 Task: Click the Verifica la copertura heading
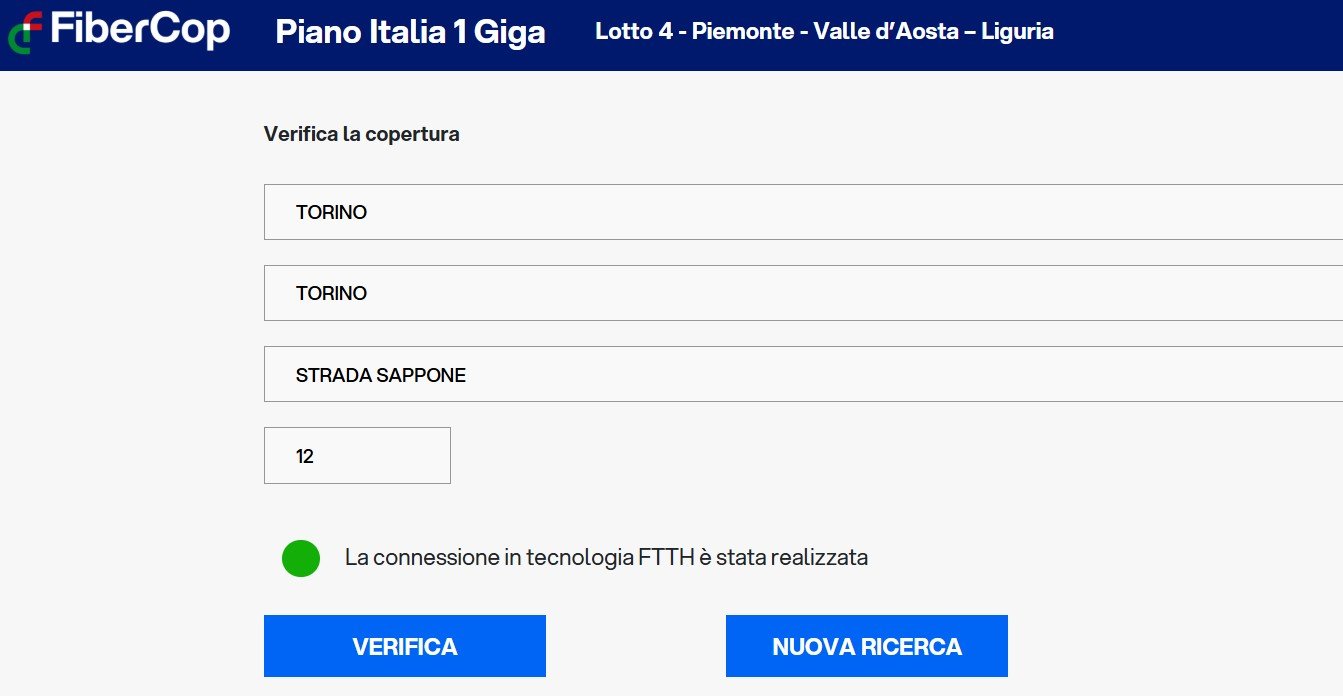point(362,134)
